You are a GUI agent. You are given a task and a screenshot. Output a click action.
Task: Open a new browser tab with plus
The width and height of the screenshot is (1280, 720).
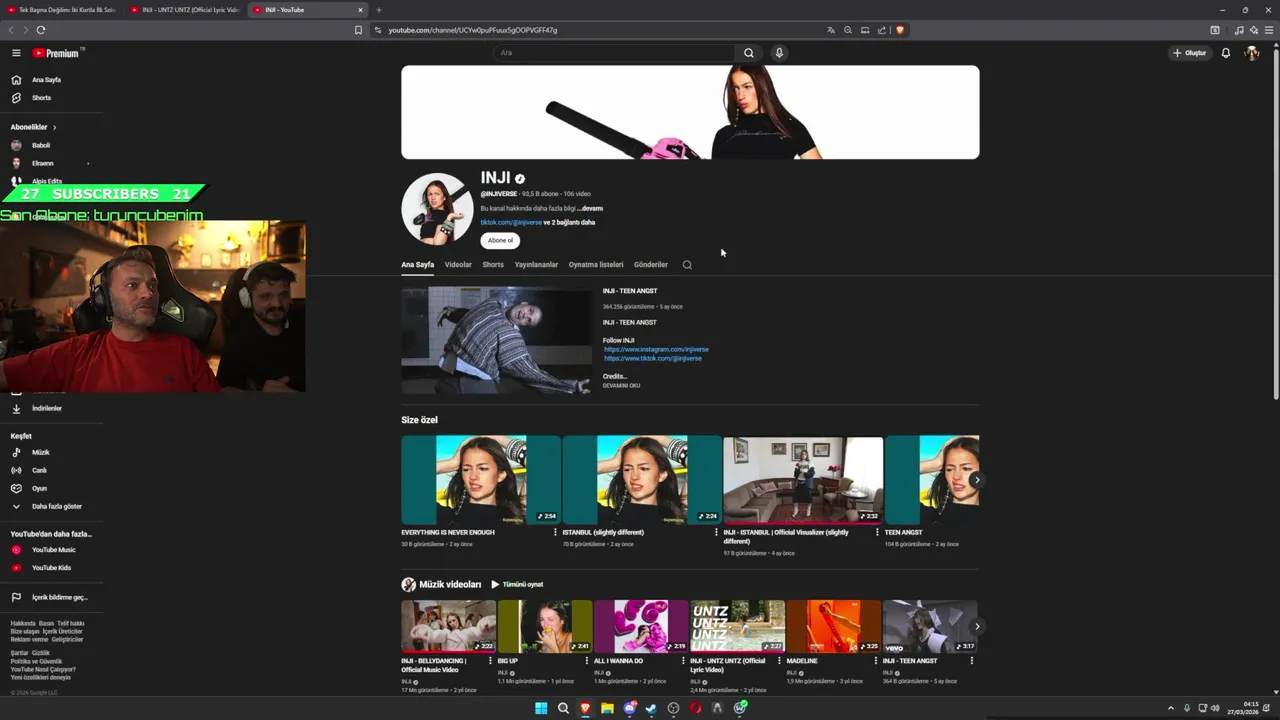[378, 10]
